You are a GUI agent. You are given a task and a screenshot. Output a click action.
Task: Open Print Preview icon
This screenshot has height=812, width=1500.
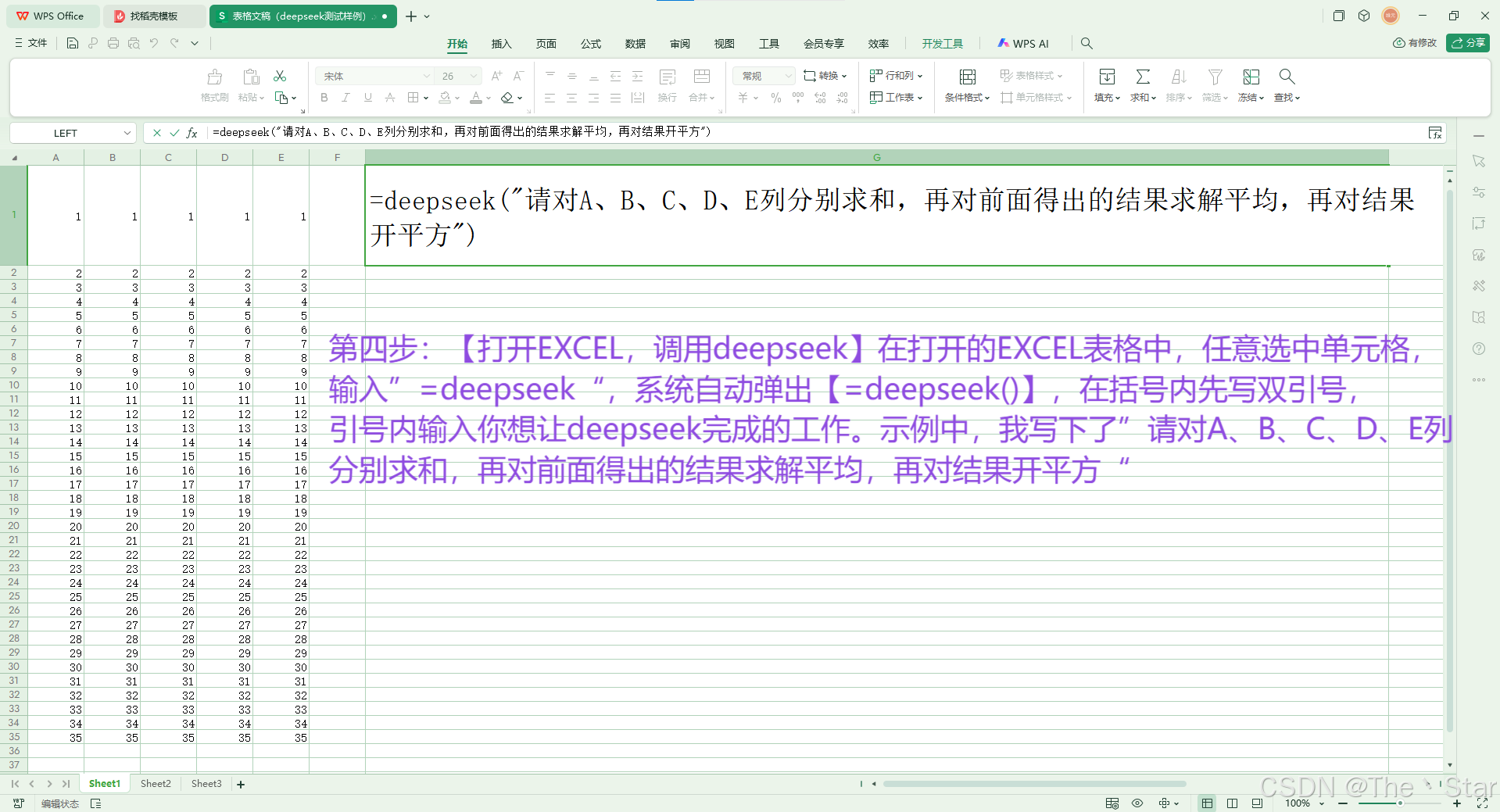point(134,44)
